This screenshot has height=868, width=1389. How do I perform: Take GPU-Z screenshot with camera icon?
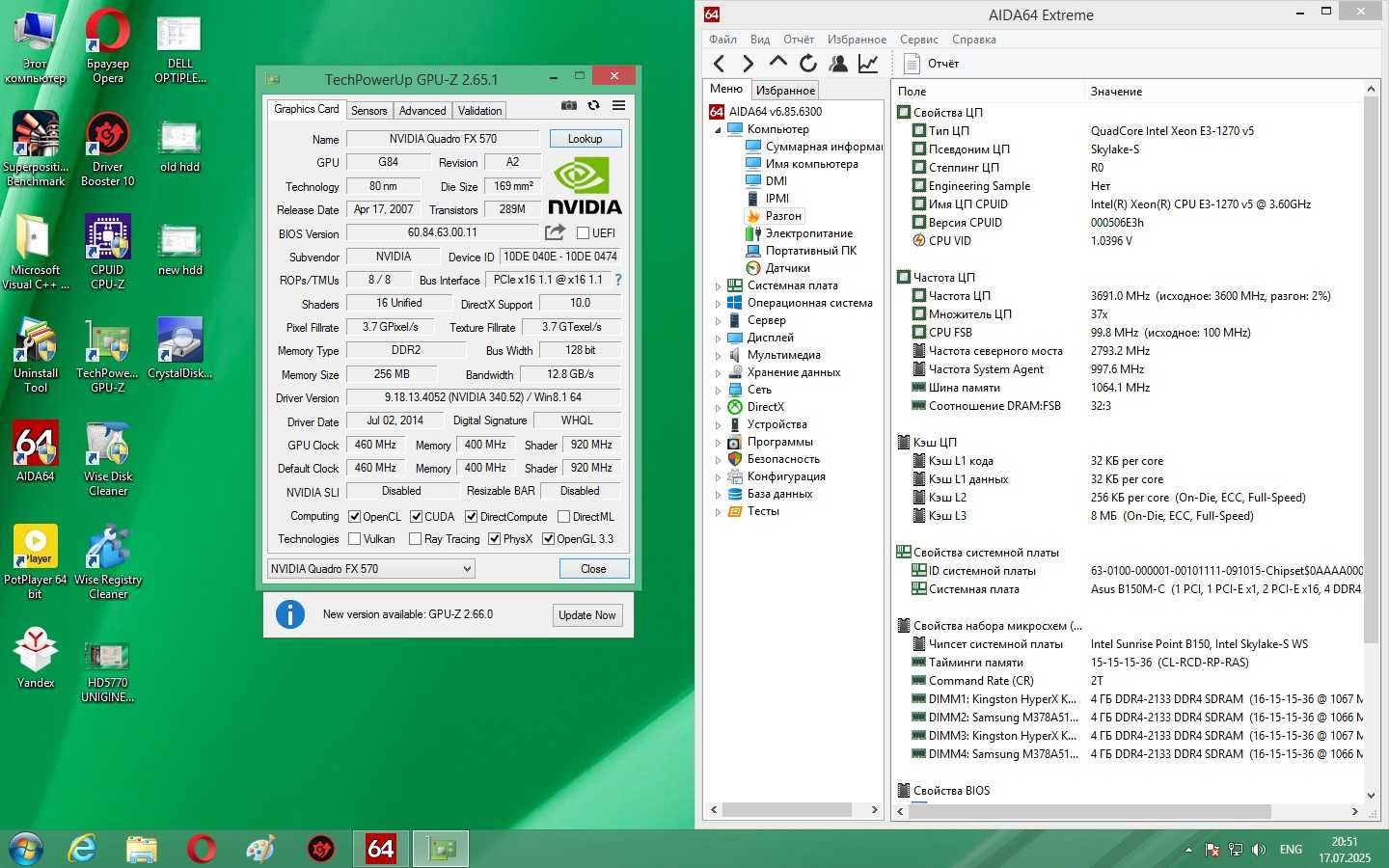point(569,105)
